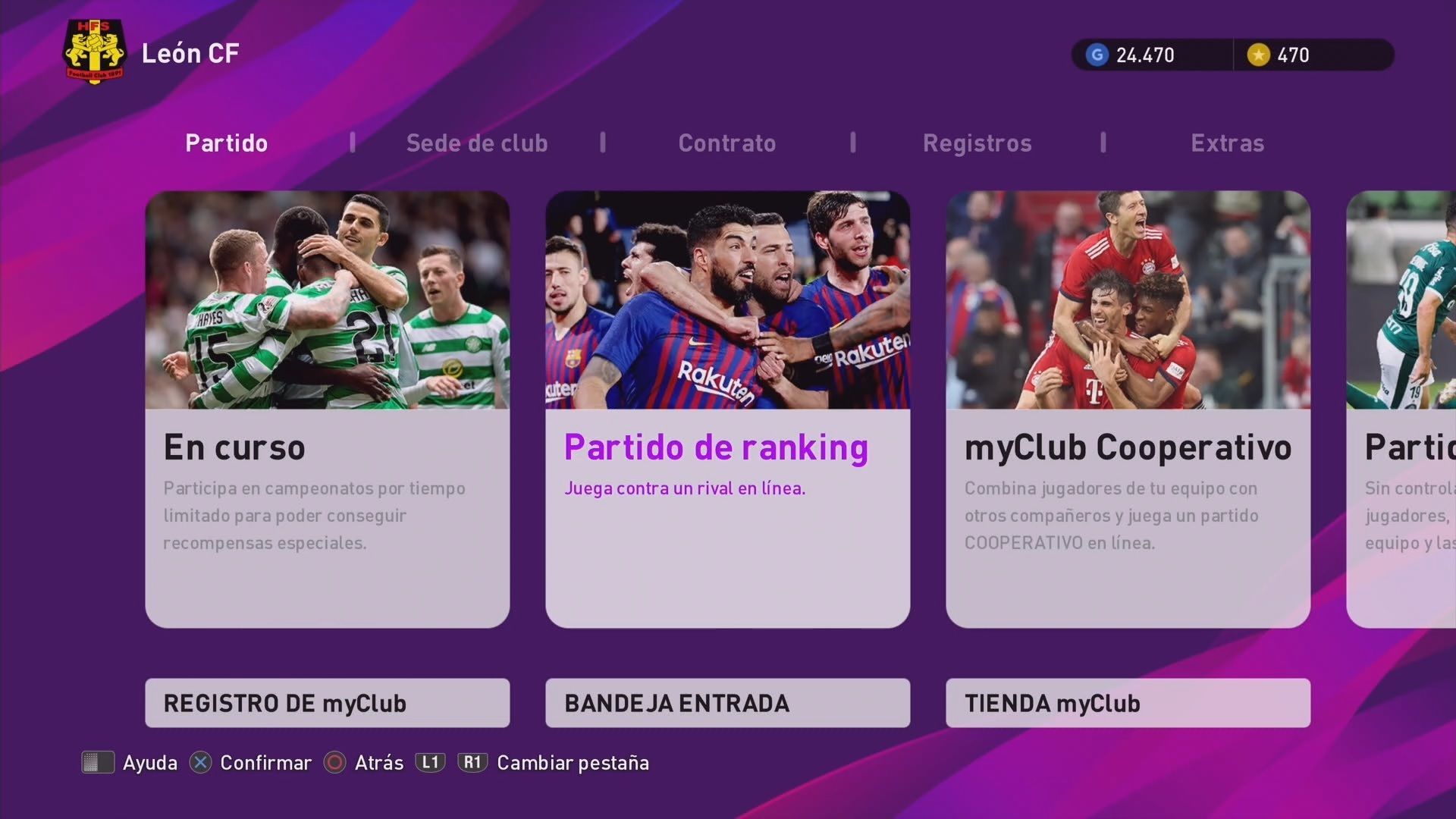Image resolution: width=1456 pixels, height=819 pixels.
Task: Open the myClub Cooperativo card
Action: tap(1128, 409)
